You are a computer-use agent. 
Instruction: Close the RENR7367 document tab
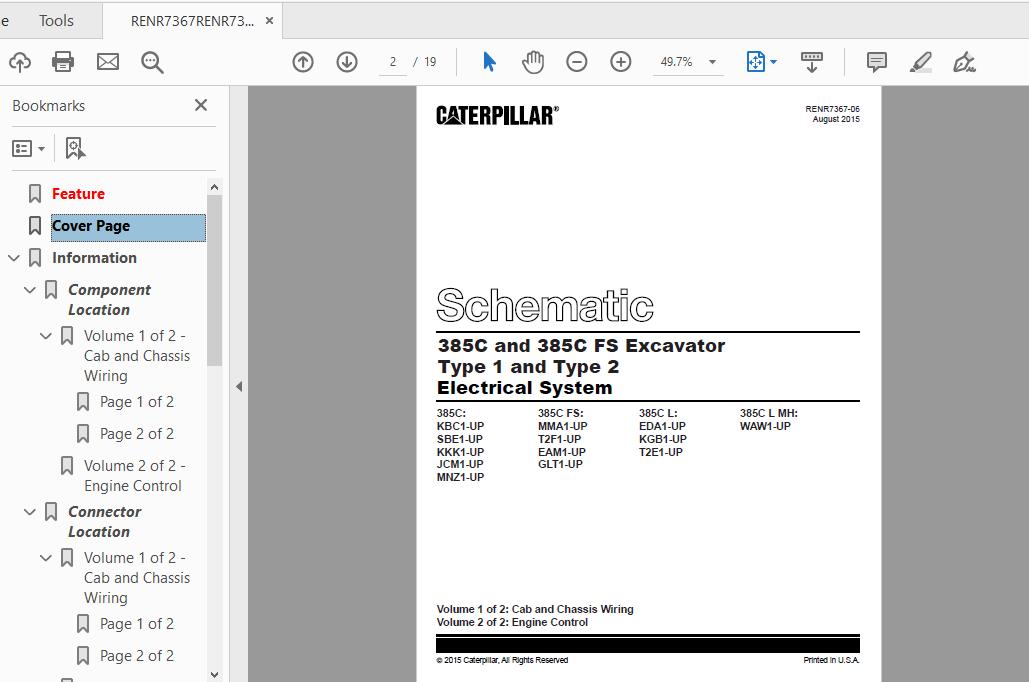tap(269, 21)
